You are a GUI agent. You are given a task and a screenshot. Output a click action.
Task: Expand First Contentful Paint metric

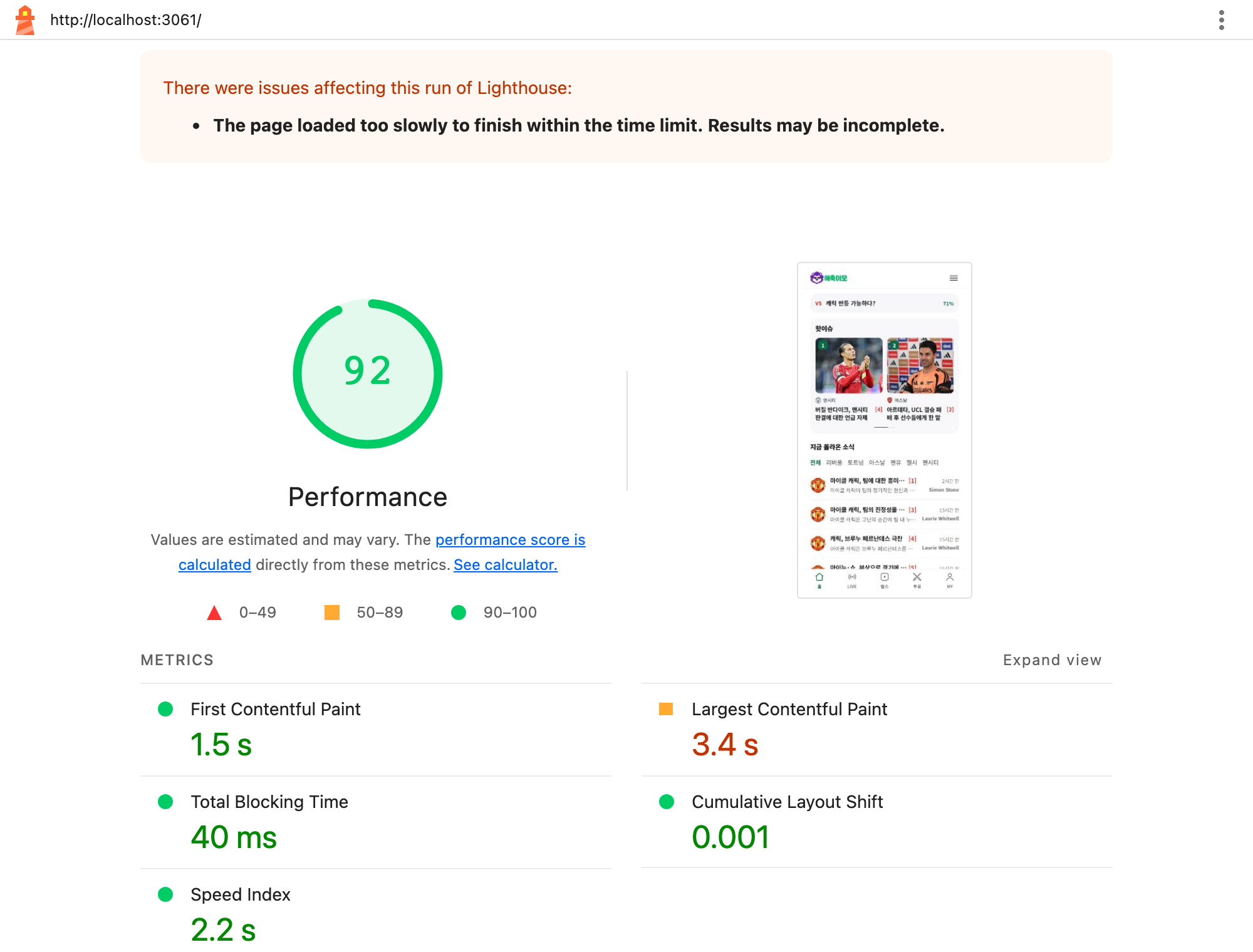point(376,729)
